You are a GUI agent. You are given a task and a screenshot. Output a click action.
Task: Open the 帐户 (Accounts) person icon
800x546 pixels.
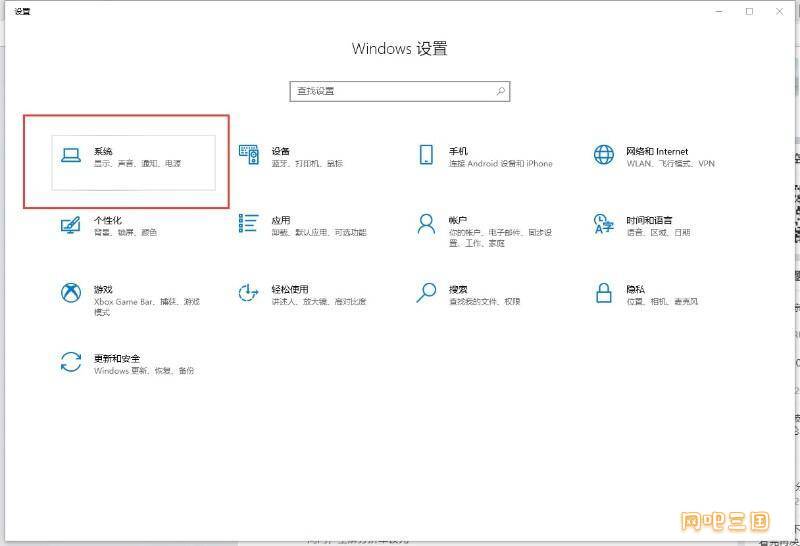pyautogui.click(x=426, y=224)
